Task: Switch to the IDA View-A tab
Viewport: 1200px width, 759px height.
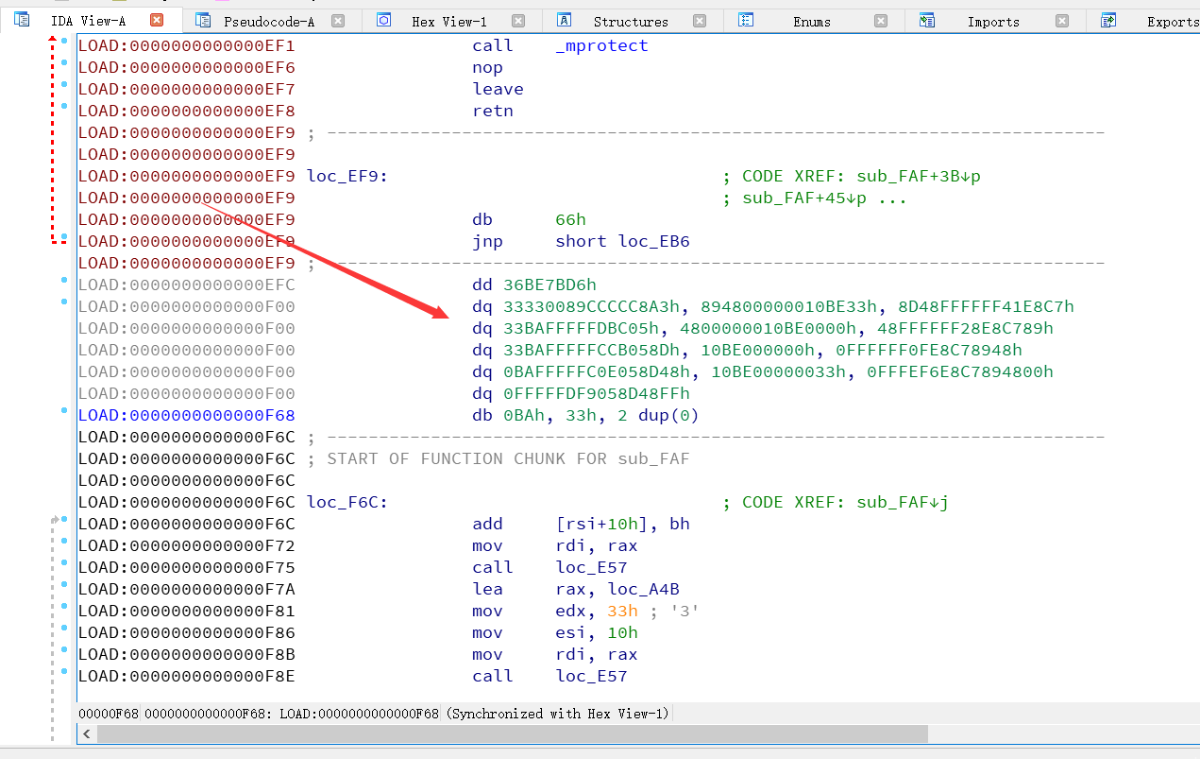Action: pyautogui.click(x=87, y=21)
